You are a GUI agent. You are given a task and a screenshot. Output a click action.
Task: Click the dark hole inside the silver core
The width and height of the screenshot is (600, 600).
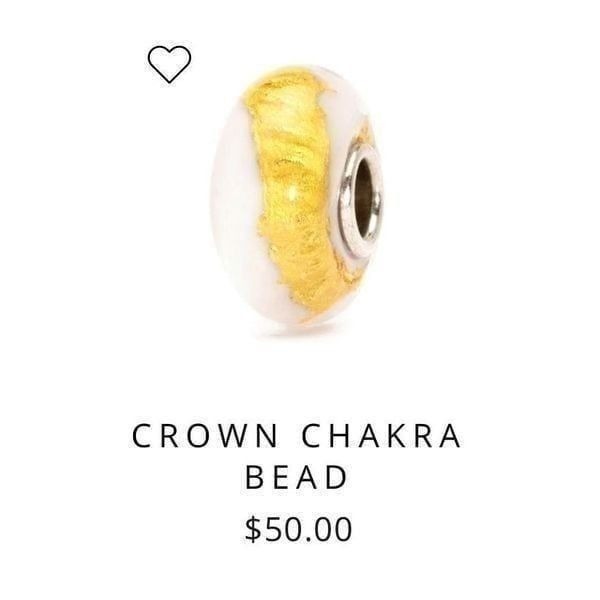point(364,199)
